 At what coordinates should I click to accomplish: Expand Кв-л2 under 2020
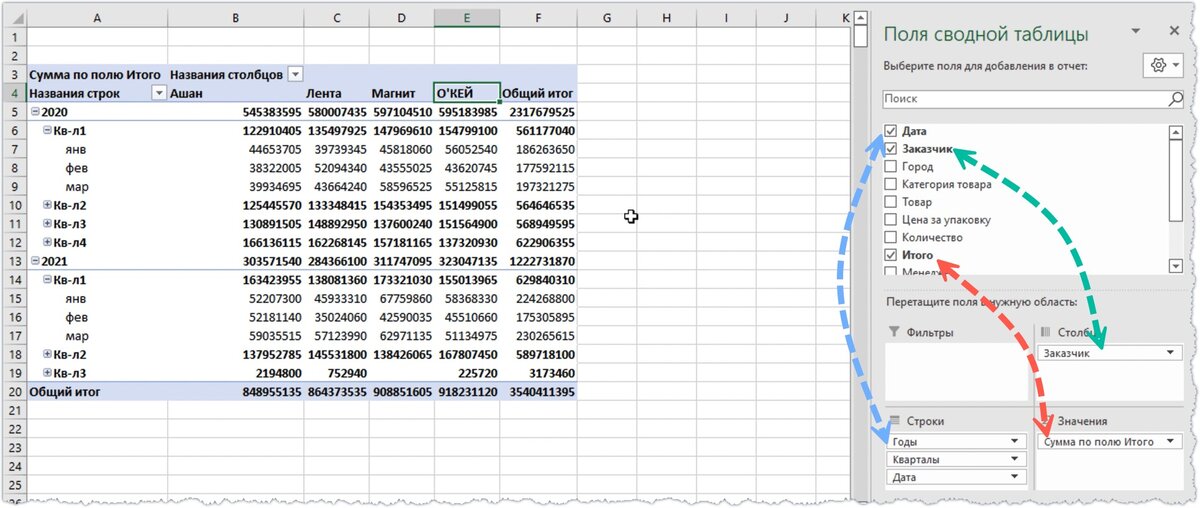[47, 204]
